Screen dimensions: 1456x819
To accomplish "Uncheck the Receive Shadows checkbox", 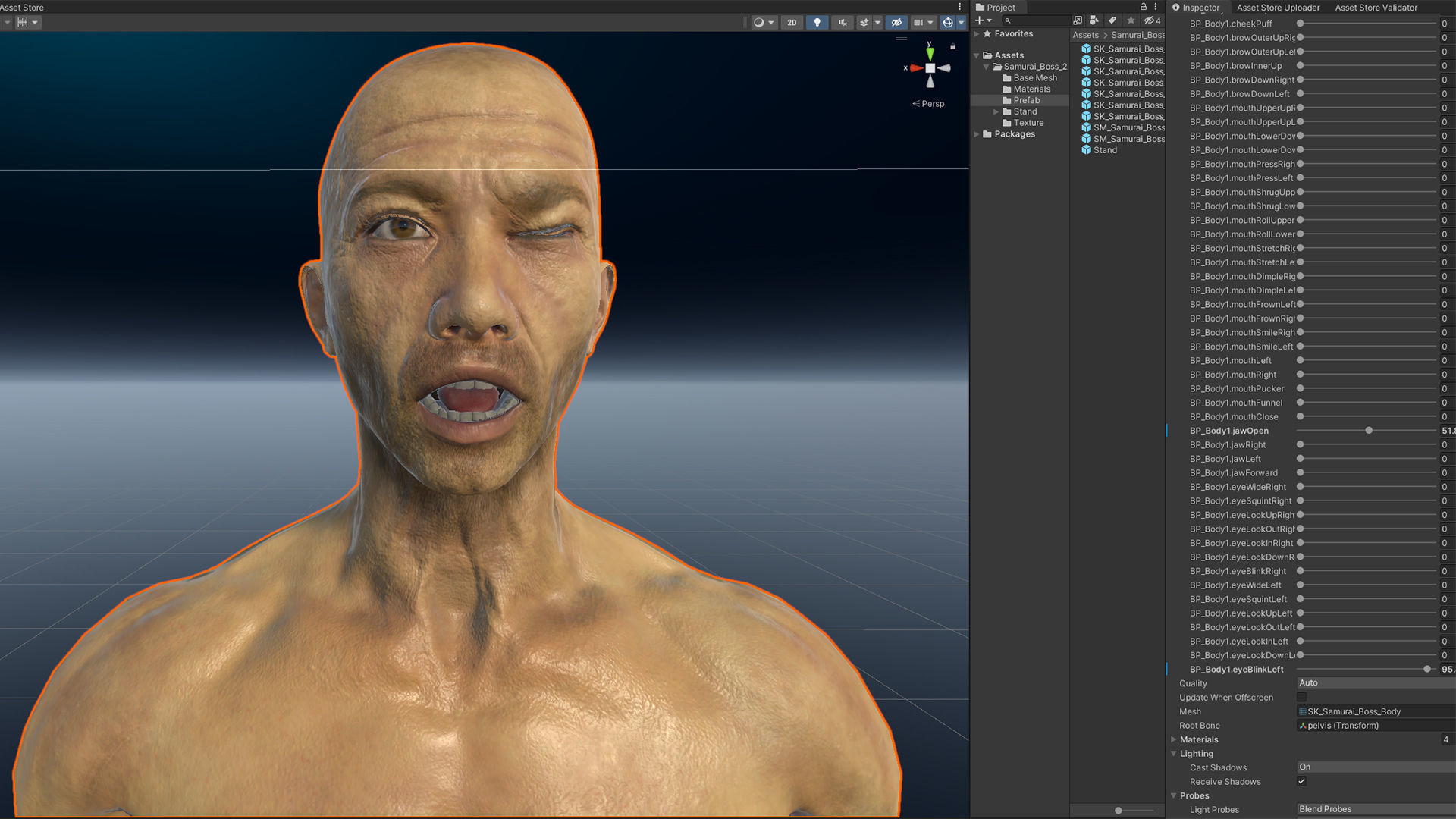I will (x=1301, y=781).
